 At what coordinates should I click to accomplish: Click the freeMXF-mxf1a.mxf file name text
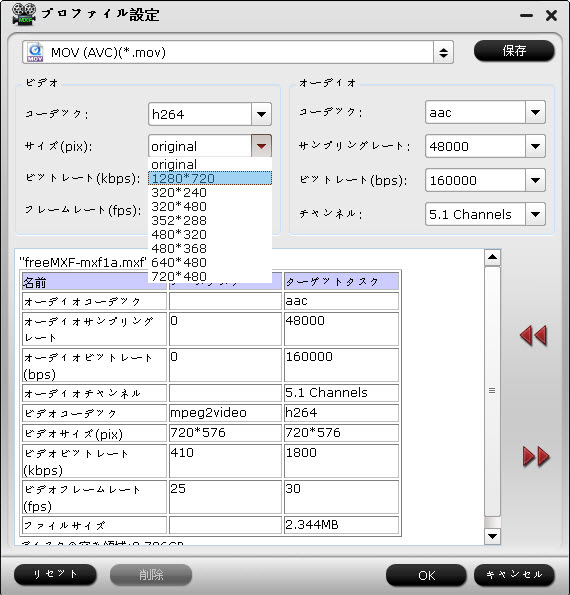pyautogui.click(x=83, y=262)
